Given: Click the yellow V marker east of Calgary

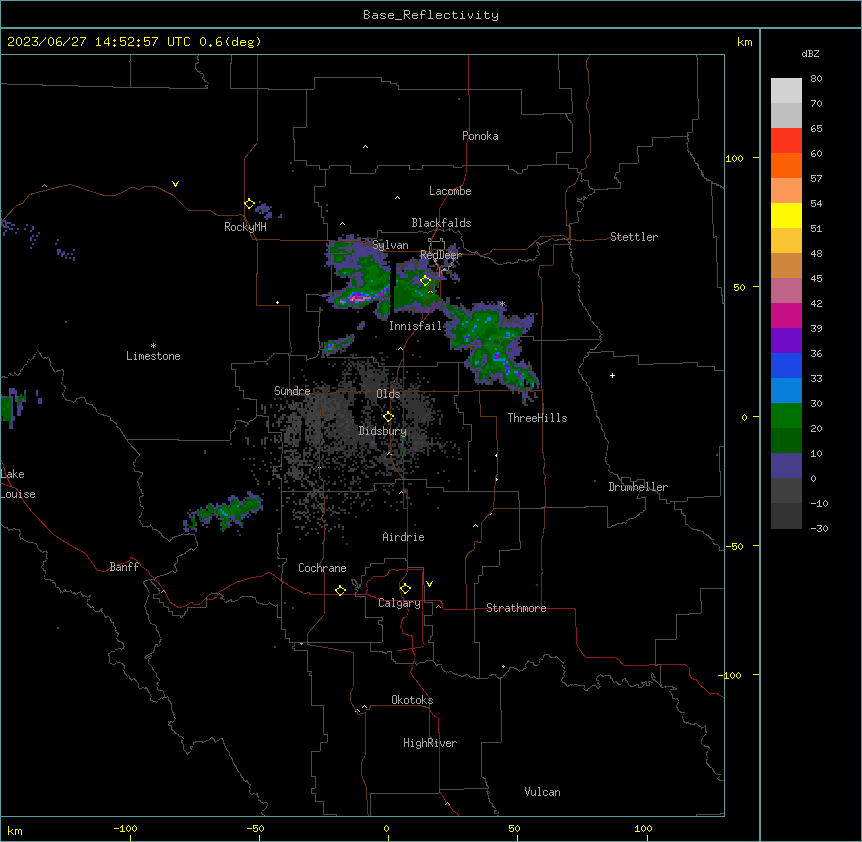Looking at the screenshot, I should tap(429, 584).
